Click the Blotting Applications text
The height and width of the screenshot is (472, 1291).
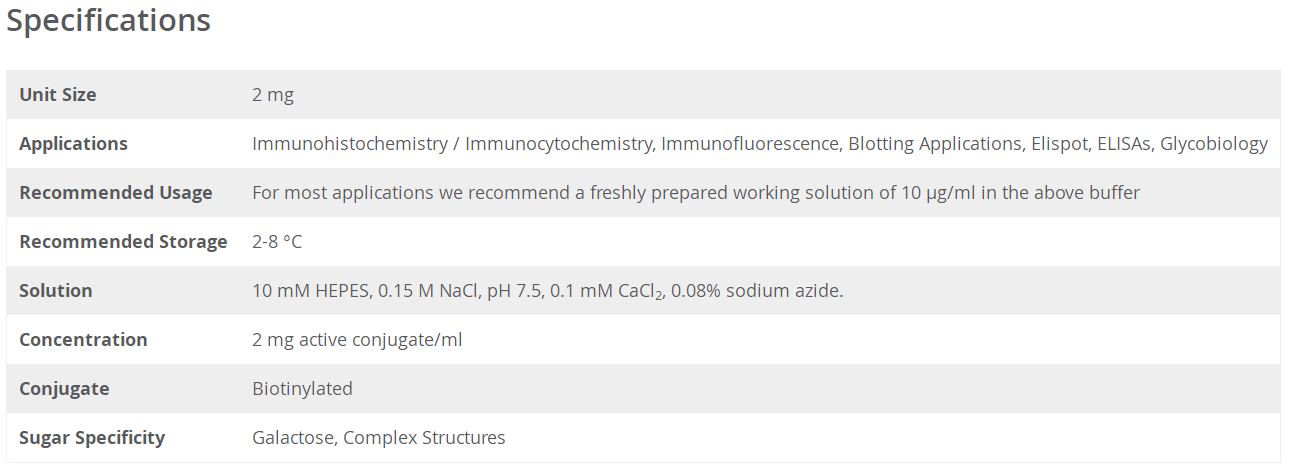click(936, 144)
